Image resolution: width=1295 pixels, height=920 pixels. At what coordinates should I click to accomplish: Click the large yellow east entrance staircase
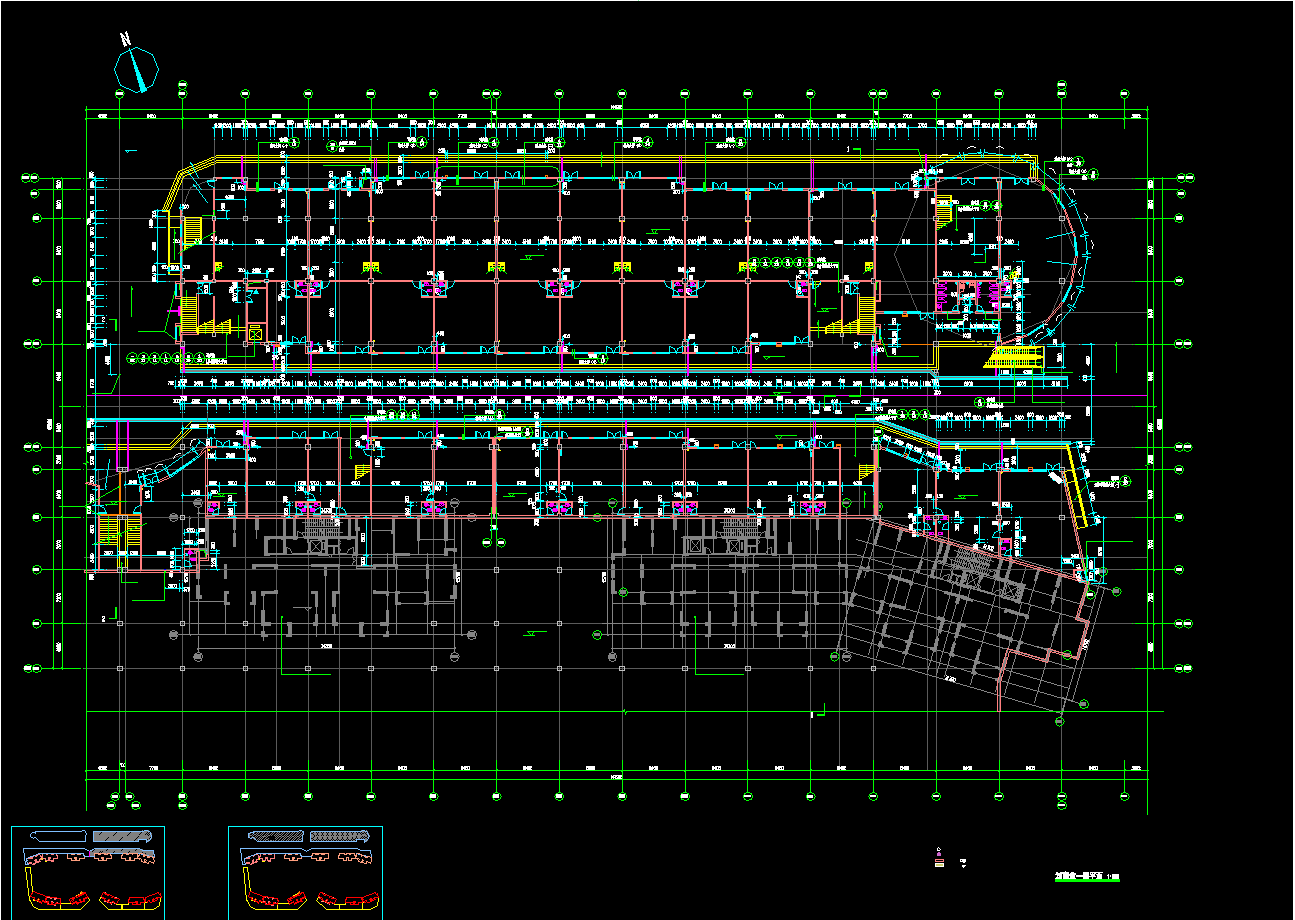point(1014,358)
